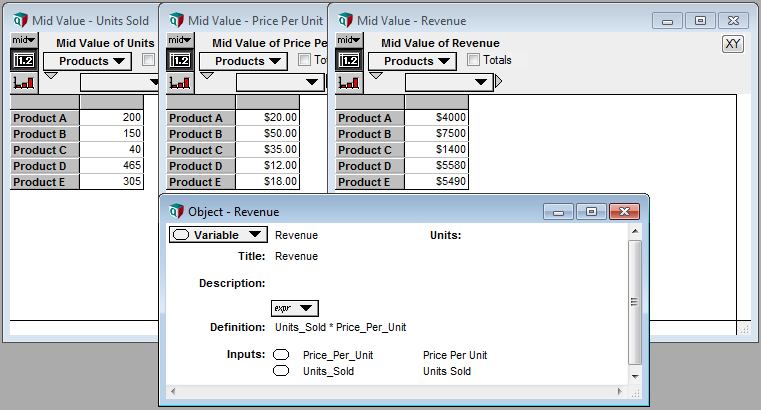Click right arrow next to Revenue column dropdown
Viewport: 761px width, 410px height.
click(x=498, y=82)
